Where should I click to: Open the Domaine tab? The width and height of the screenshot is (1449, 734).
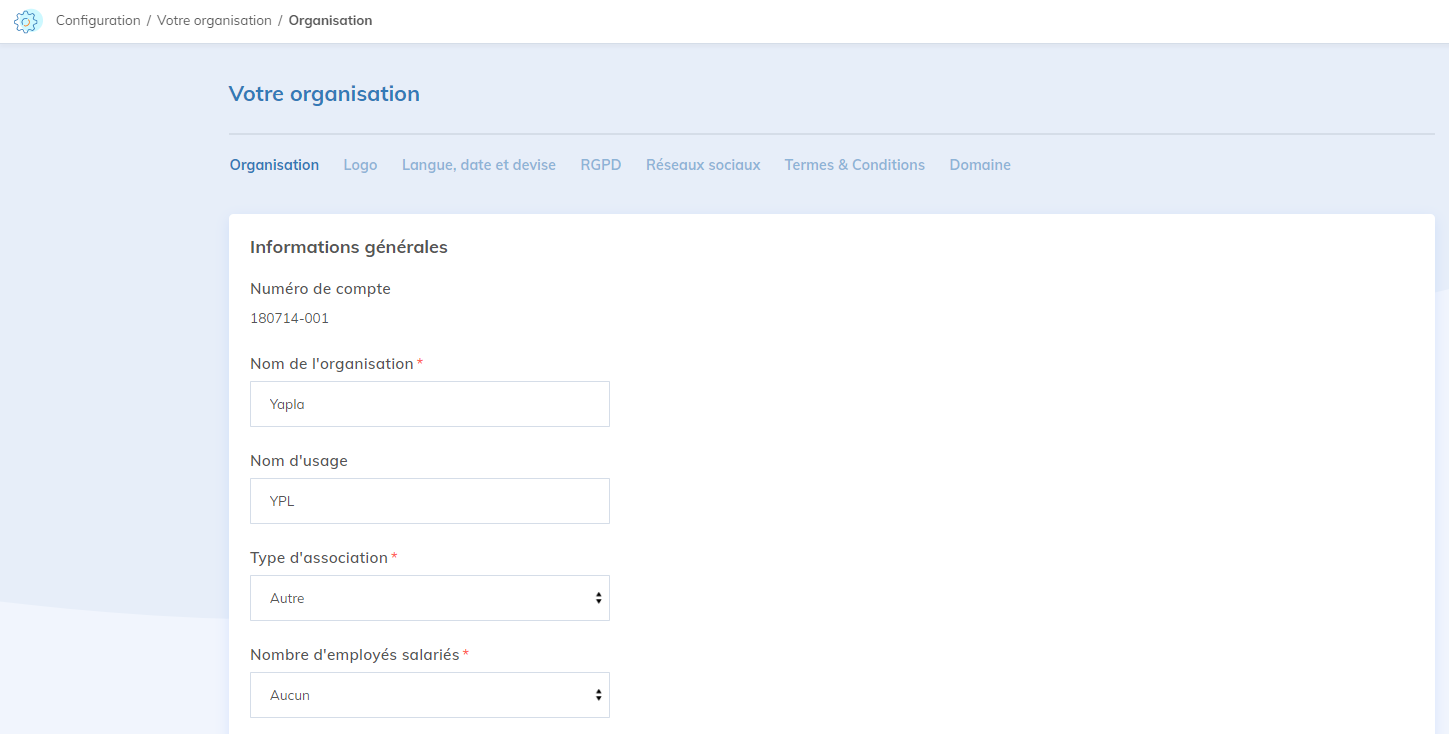tap(979, 165)
